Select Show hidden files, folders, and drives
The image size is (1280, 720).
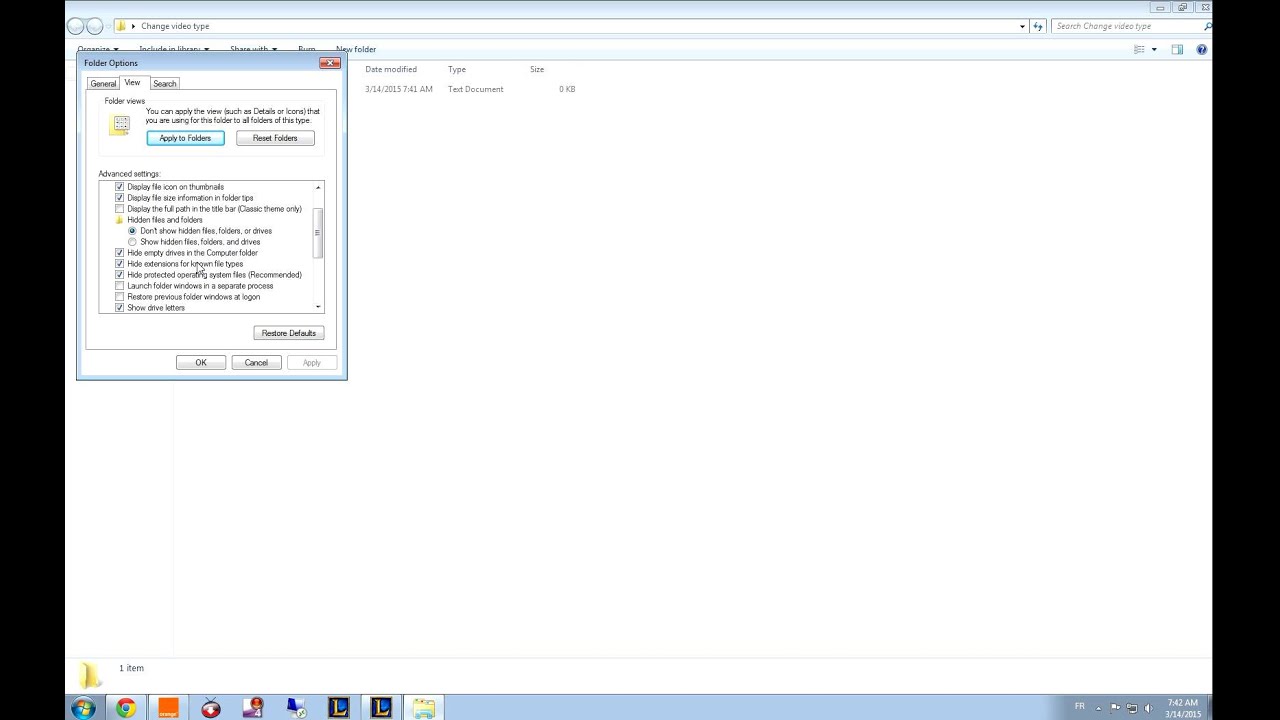131,241
